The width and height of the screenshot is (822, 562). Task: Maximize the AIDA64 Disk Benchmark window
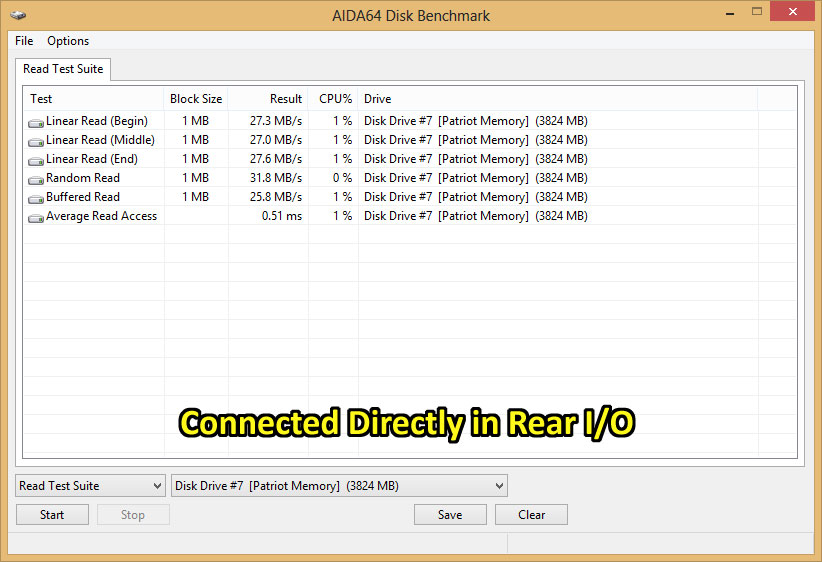coord(756,12)
